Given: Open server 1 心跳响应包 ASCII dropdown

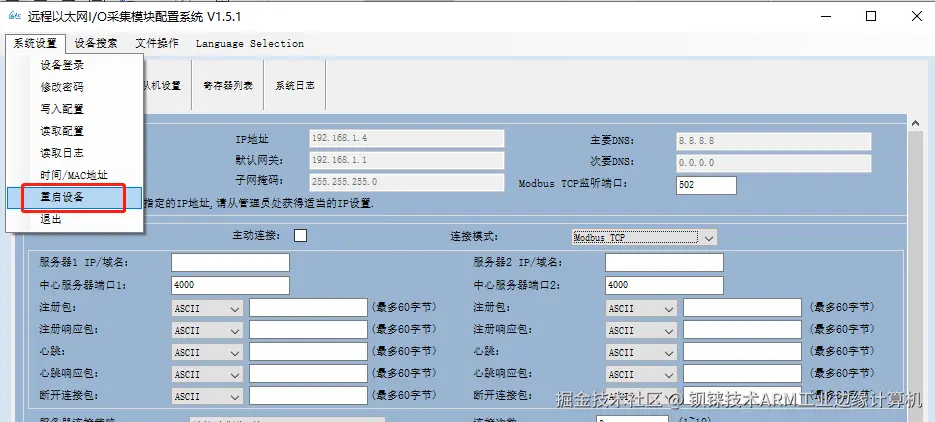Looking at the screenshot, I should [207, 374].
